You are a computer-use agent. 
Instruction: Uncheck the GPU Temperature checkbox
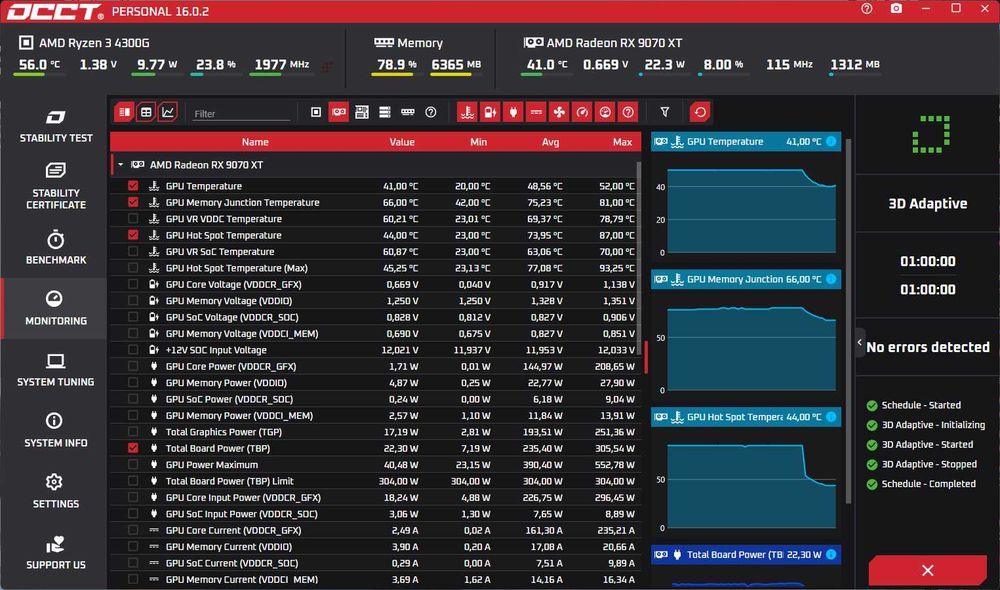coord(133,186)
